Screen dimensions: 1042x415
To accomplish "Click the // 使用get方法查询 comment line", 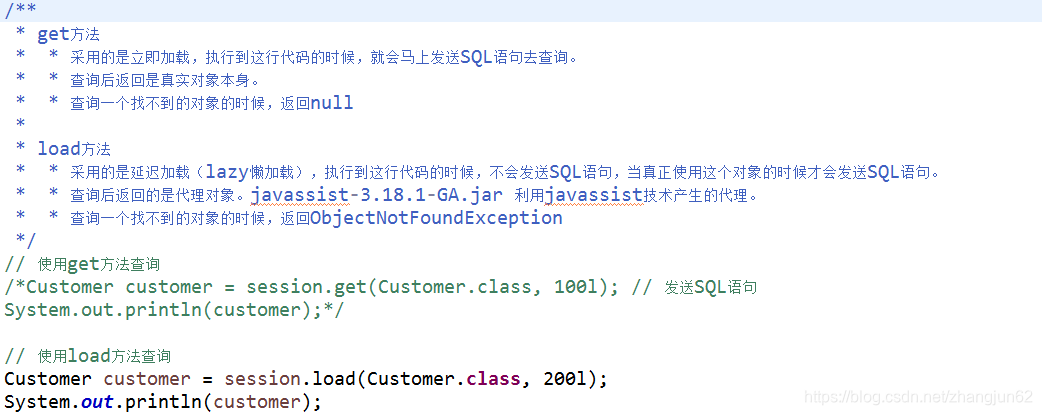I will tap(82, 264).
